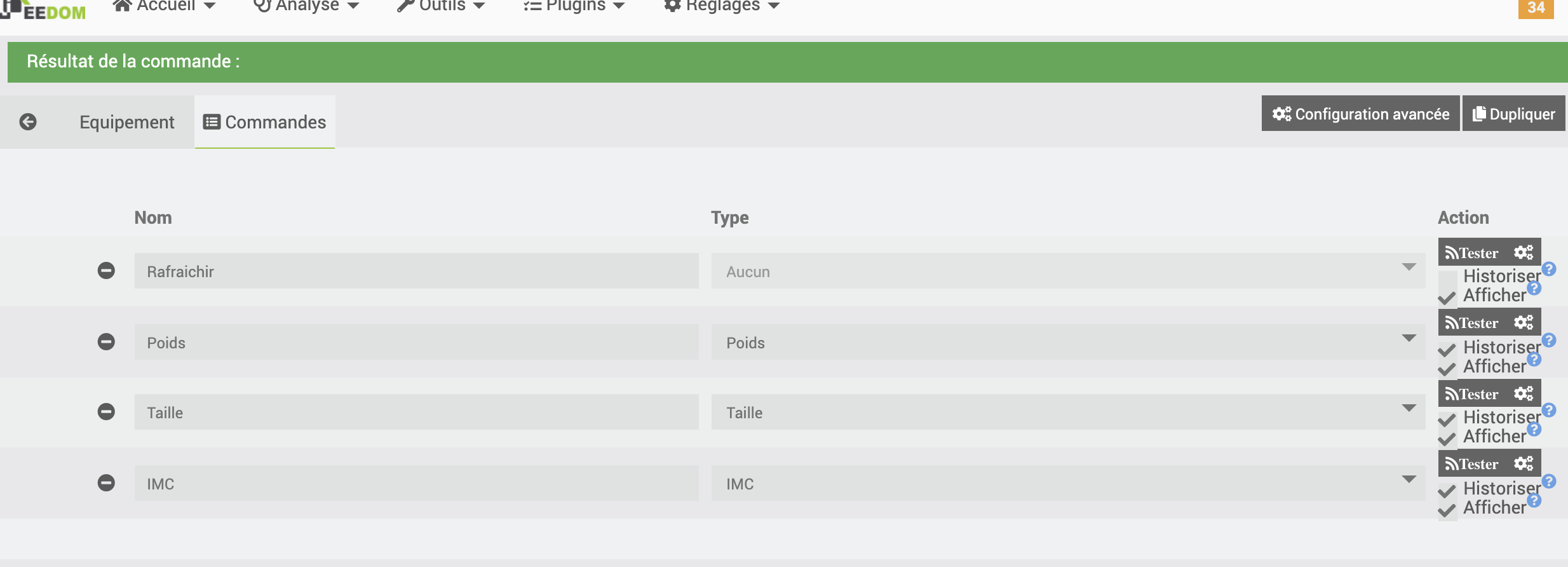Image resolution: width=1568 pixels, height=567 pixels.
Task: Remove the Rafraichir command with minus icon
Action: (106, 271)
